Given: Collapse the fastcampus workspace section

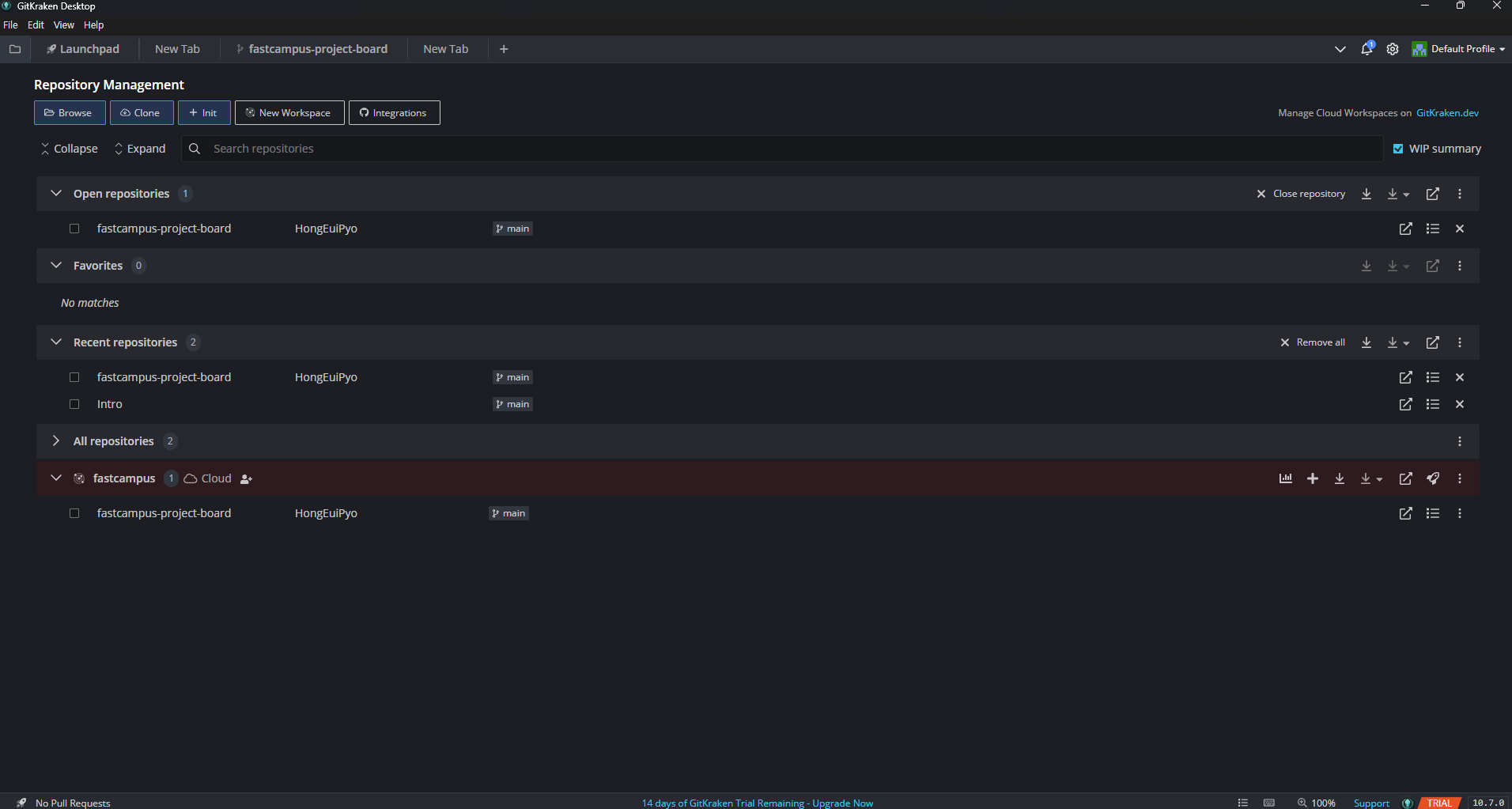Looking at the screenshot, I should coord(56,478).
